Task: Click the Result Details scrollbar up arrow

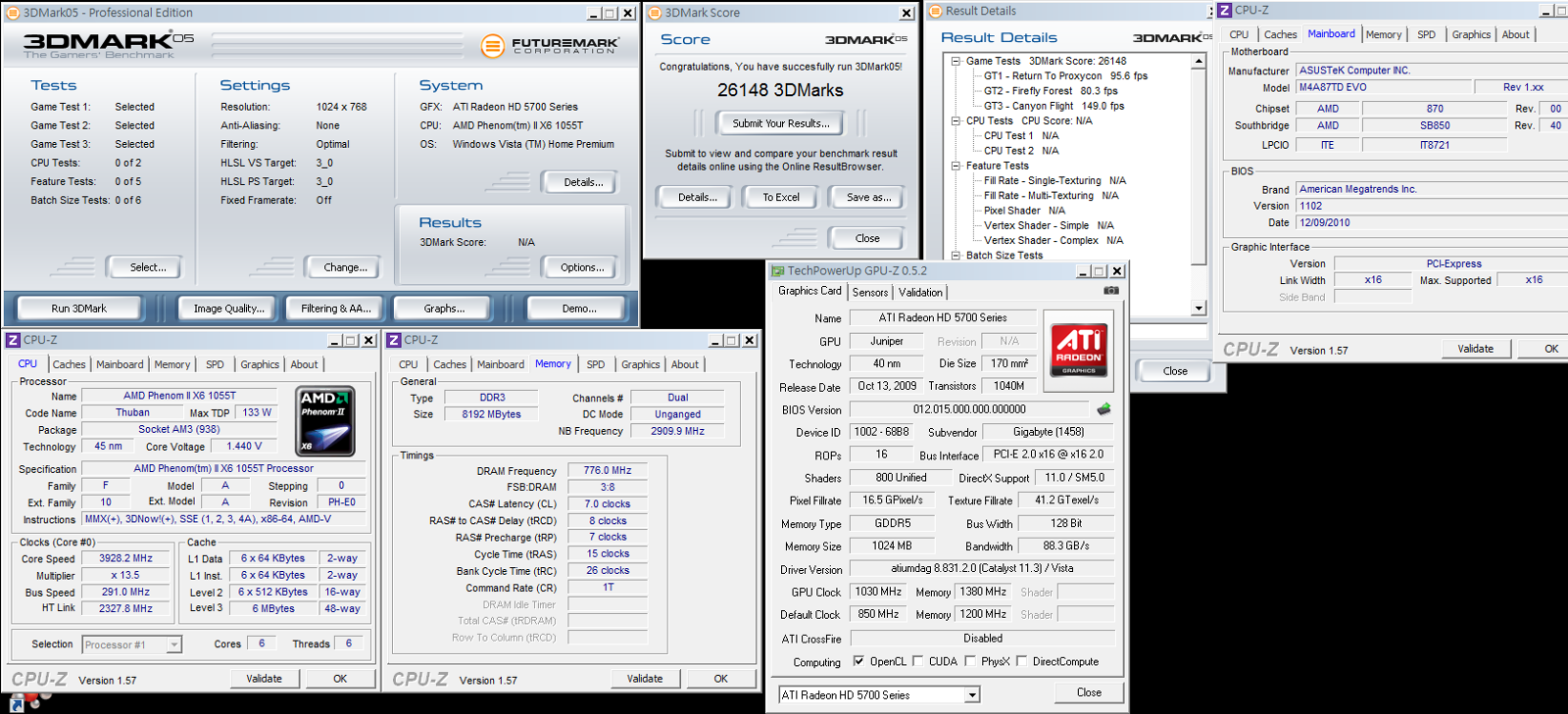Action: (x=1199, y=61)
